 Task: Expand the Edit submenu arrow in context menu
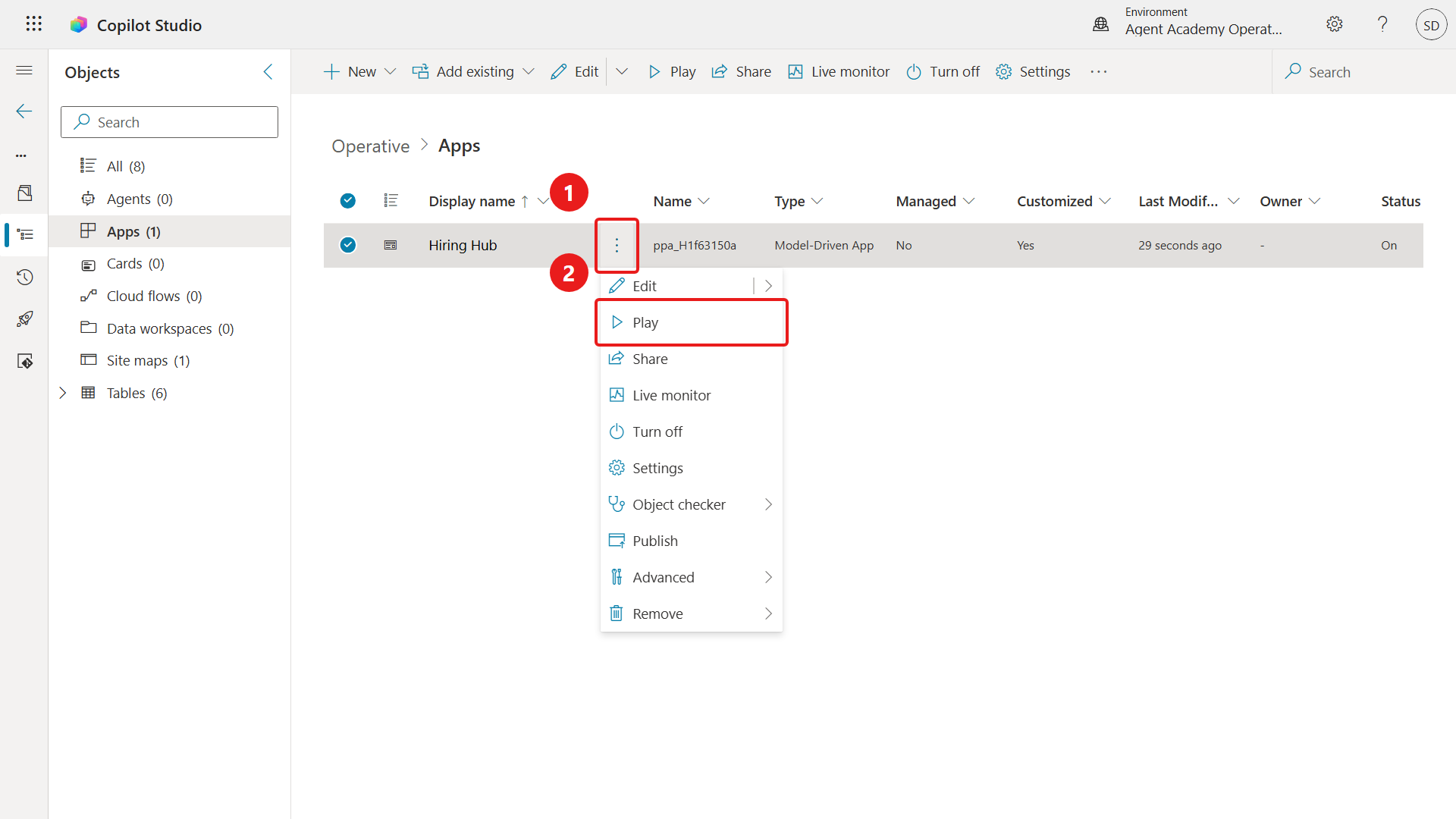[x=768, y=286]
